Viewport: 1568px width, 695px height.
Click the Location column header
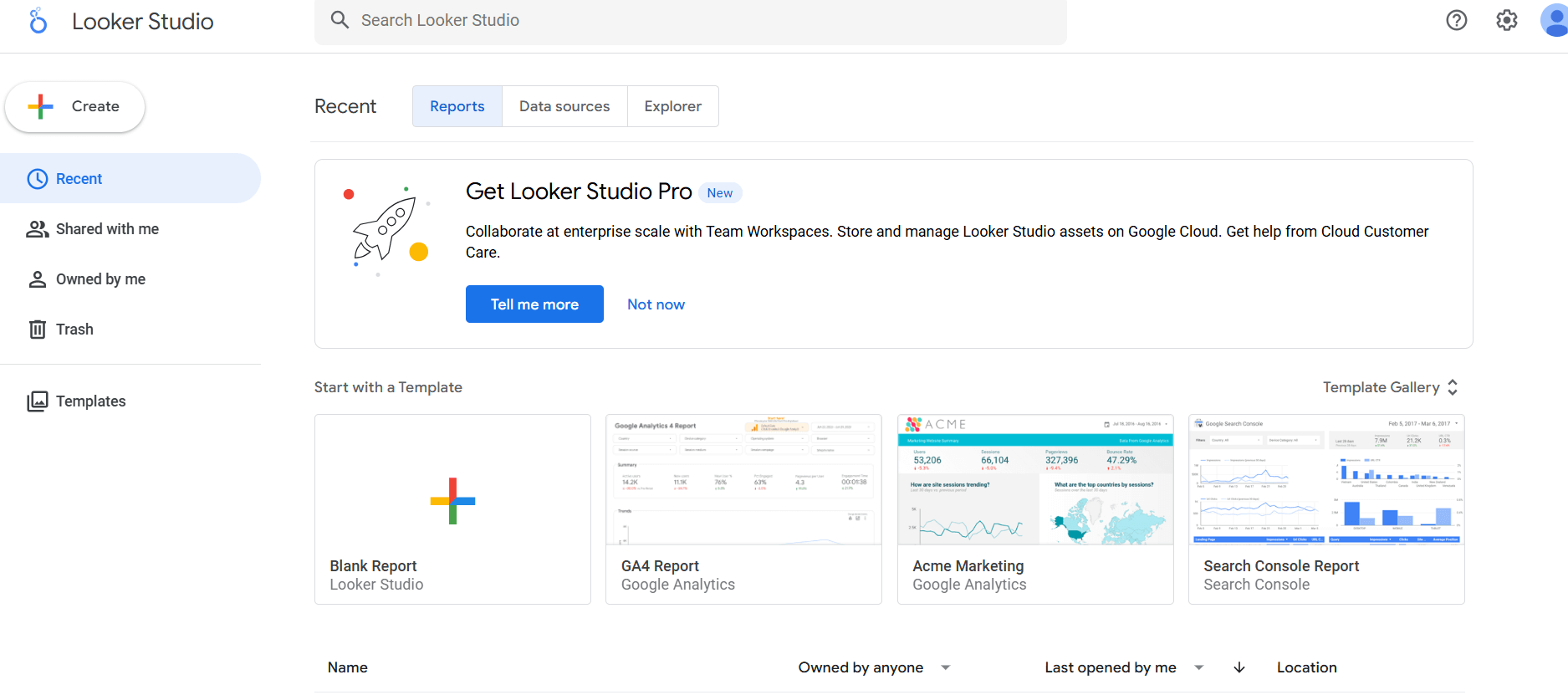tap(1307, 667)
